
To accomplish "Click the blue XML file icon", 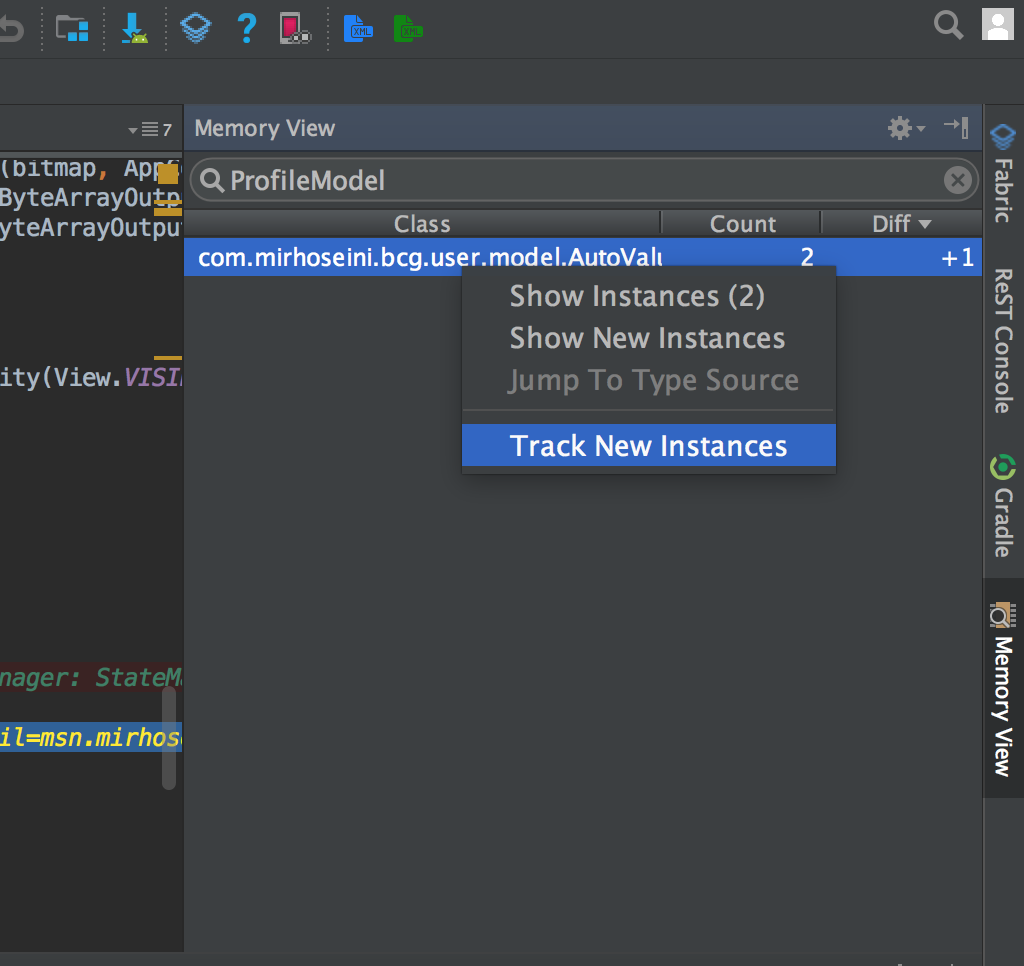I will [357, 28].
